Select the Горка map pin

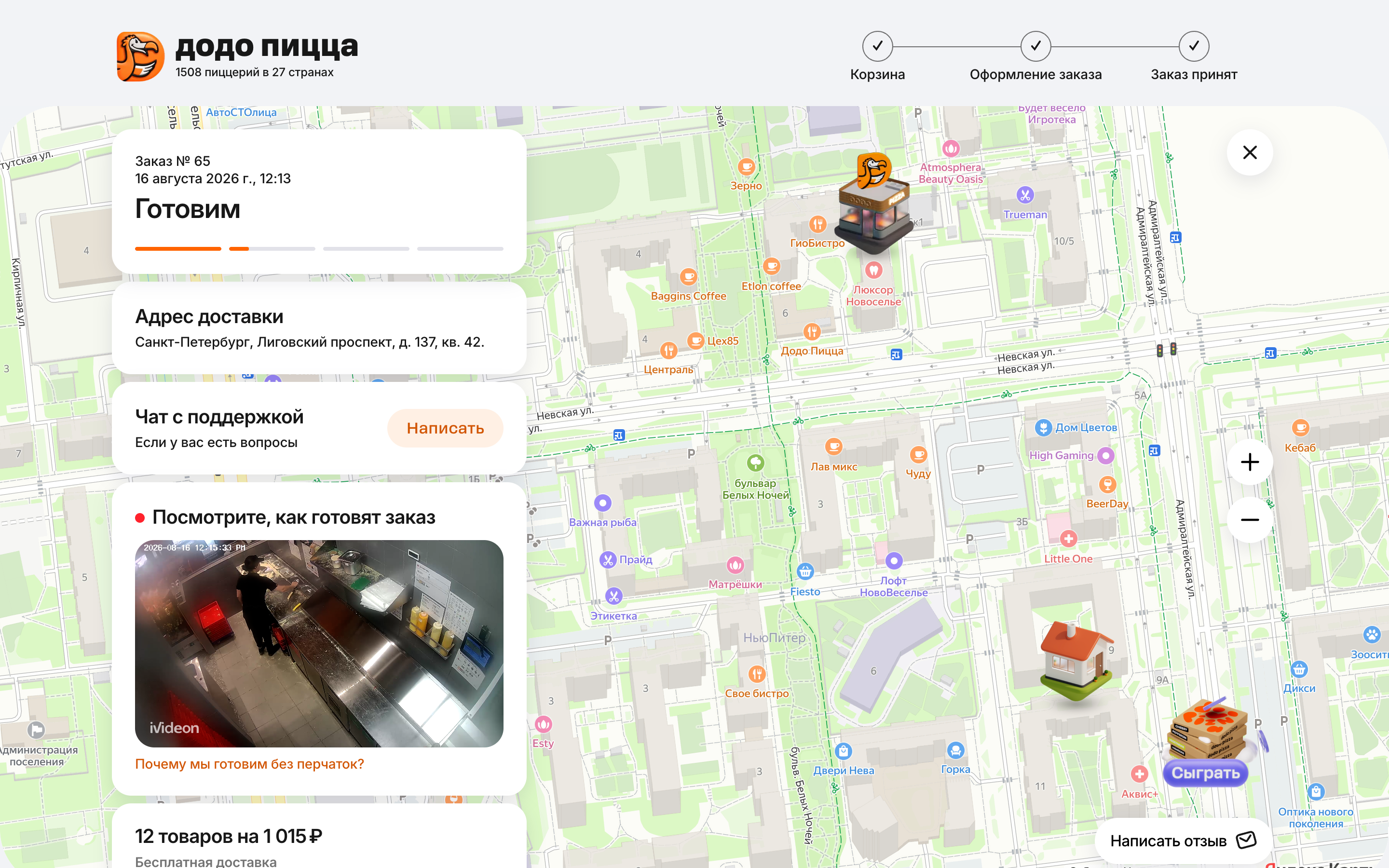955,750
